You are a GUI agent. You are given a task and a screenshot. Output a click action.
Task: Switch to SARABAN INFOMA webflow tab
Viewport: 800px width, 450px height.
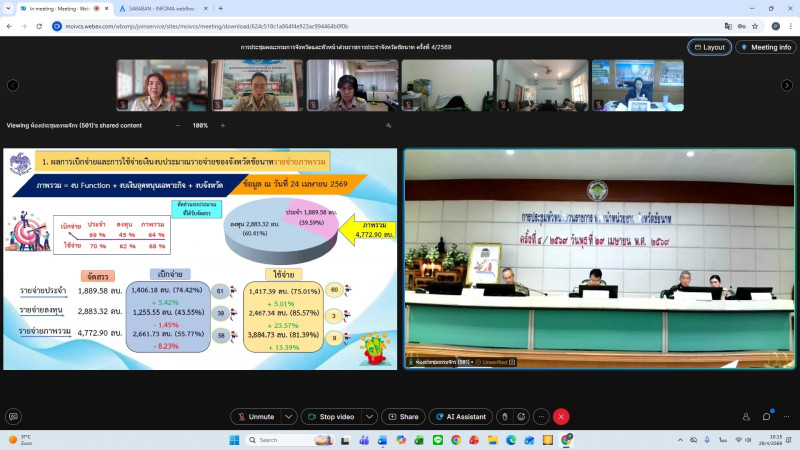(x=162, y=9)
